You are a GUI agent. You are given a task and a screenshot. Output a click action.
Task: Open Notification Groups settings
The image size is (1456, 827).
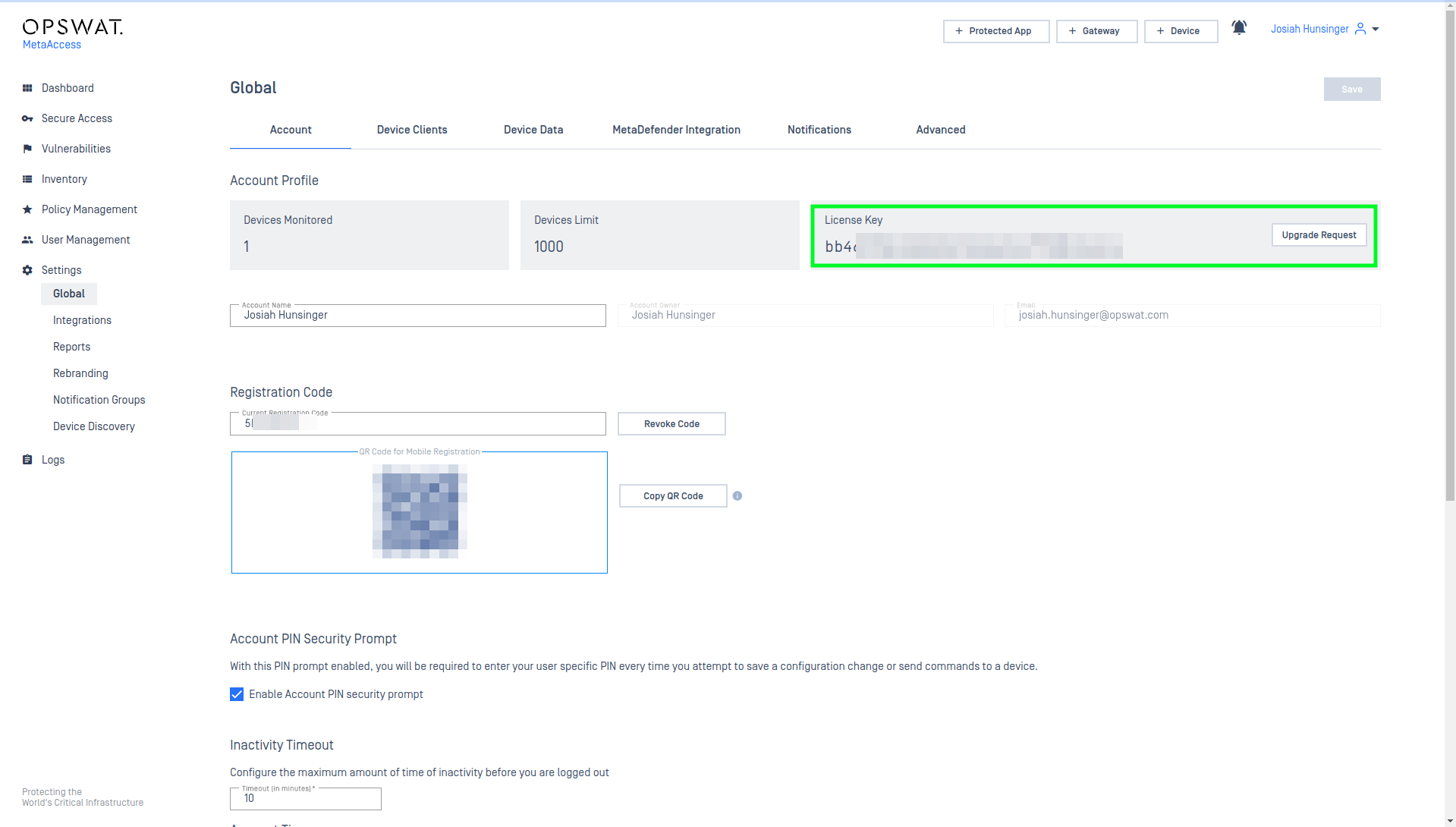99,400
